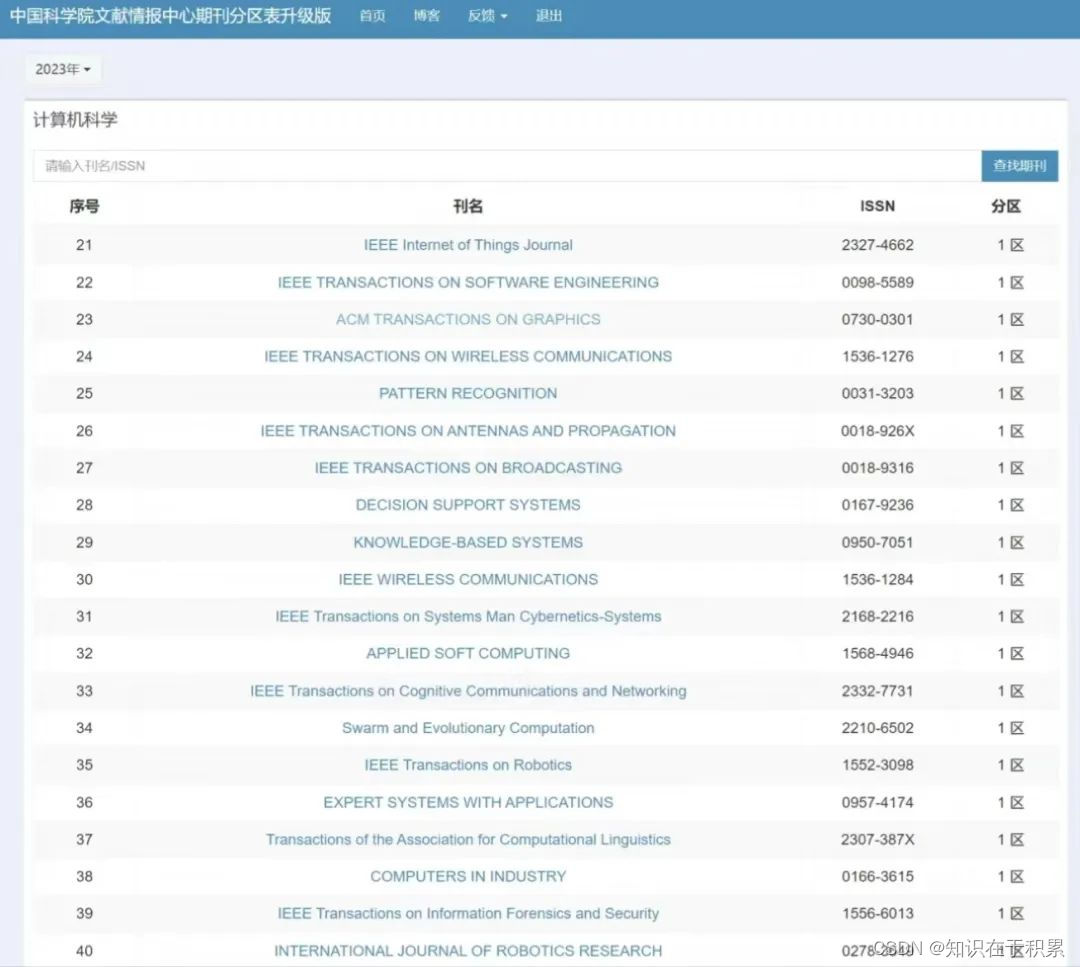The width and height of the screenshot is (1080, 967).
Task: Click 1区 in PATTERN RECOGNITION row
Action: click(1010, 393)
